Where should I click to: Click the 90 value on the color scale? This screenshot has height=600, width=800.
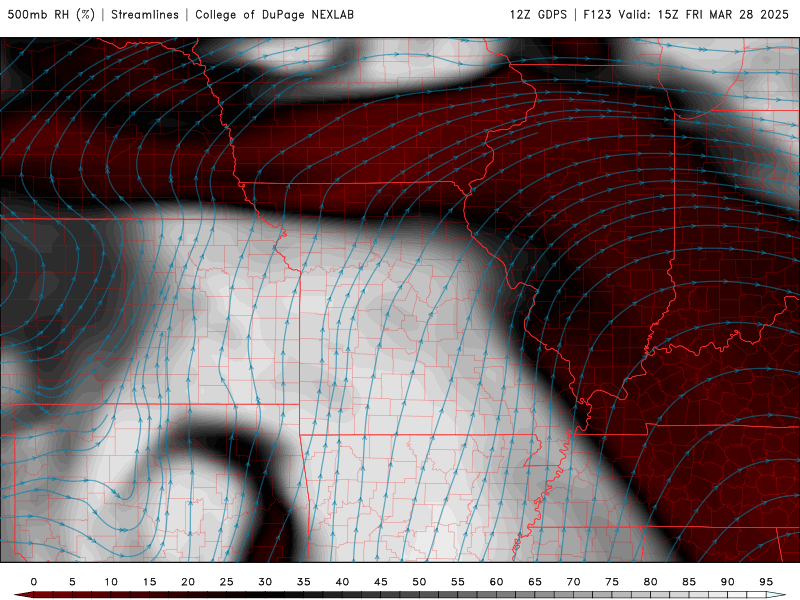727,582
